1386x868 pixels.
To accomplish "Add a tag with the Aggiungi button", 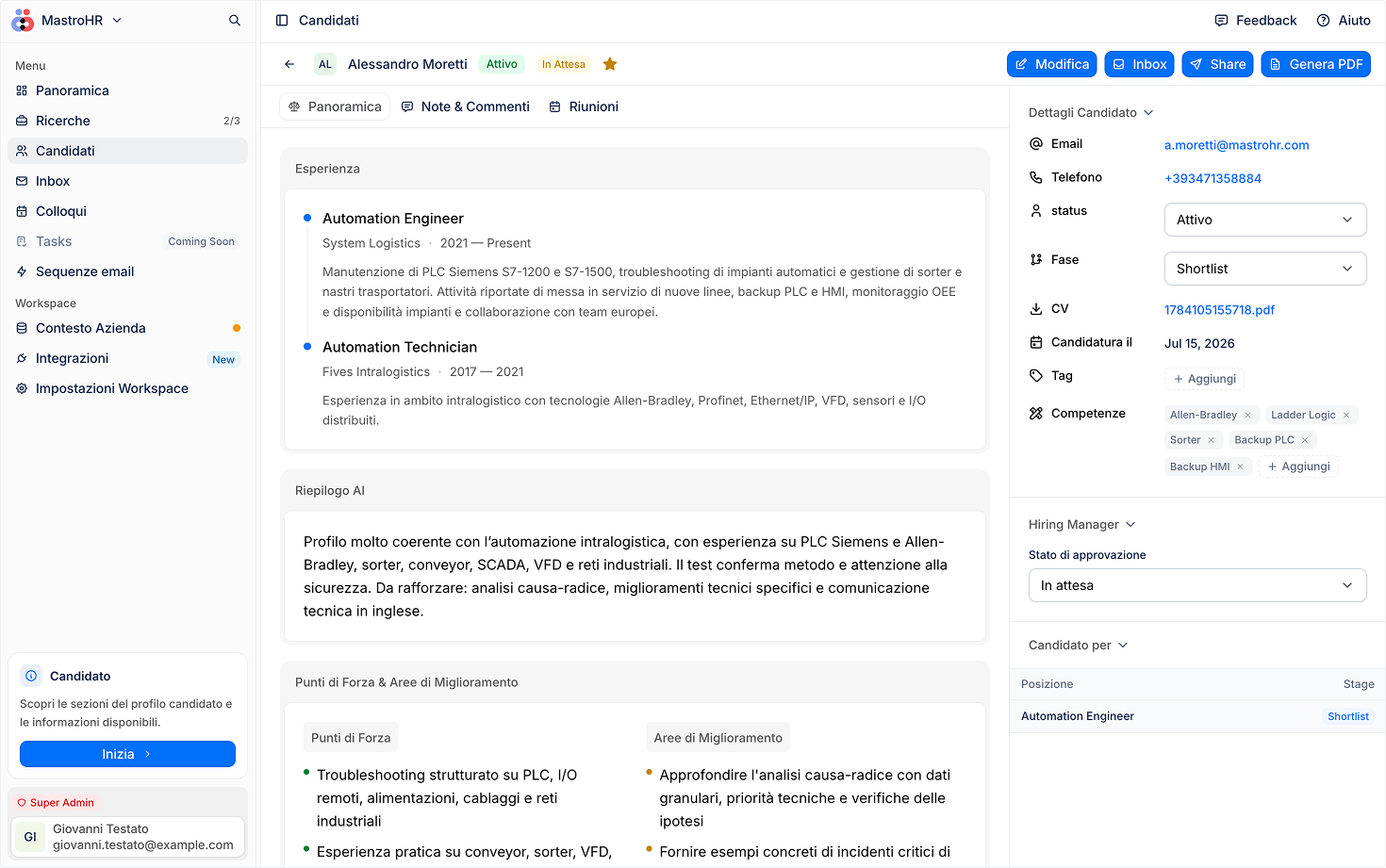I will 1205,379.
